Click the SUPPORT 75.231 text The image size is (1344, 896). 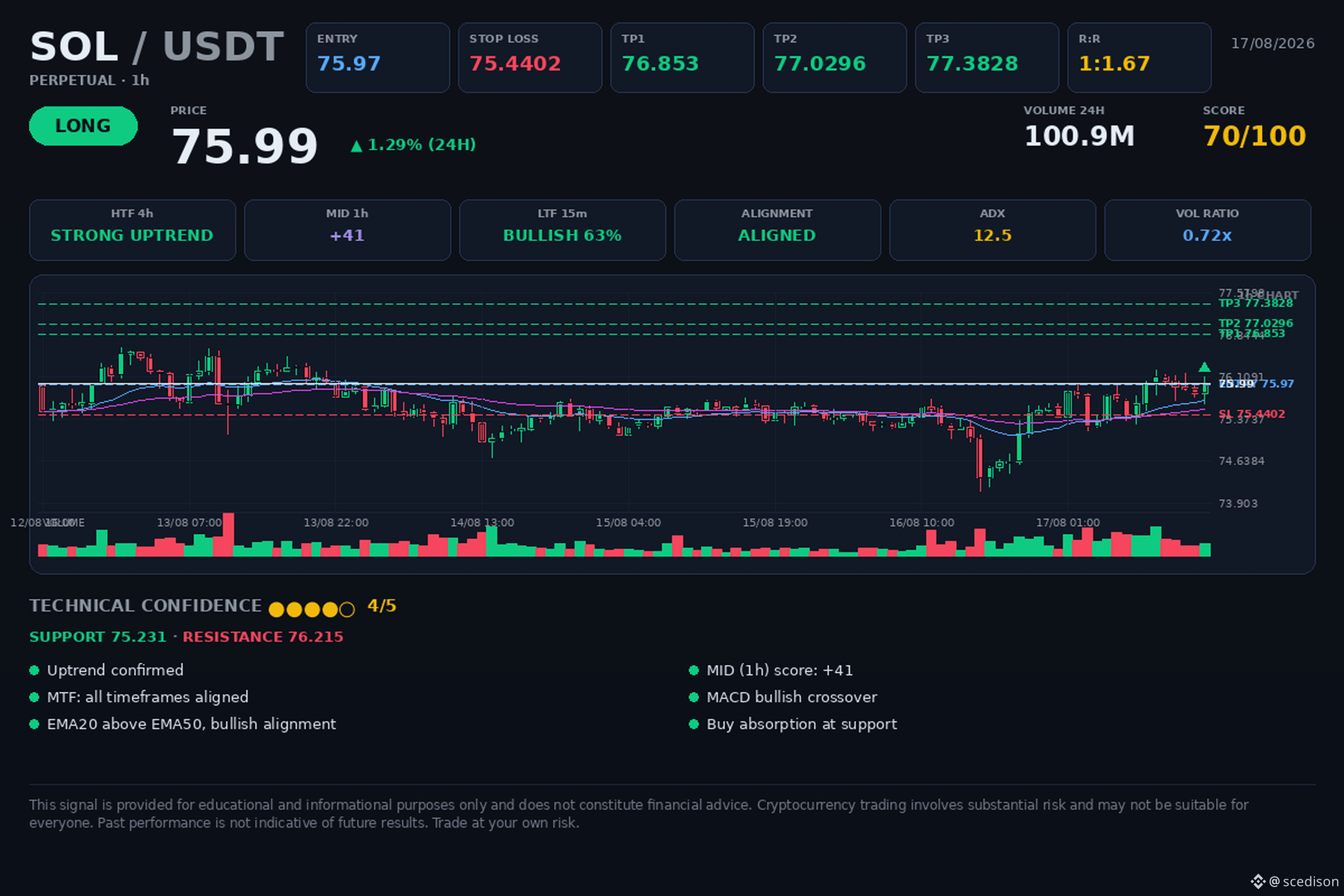coord(97,637)
